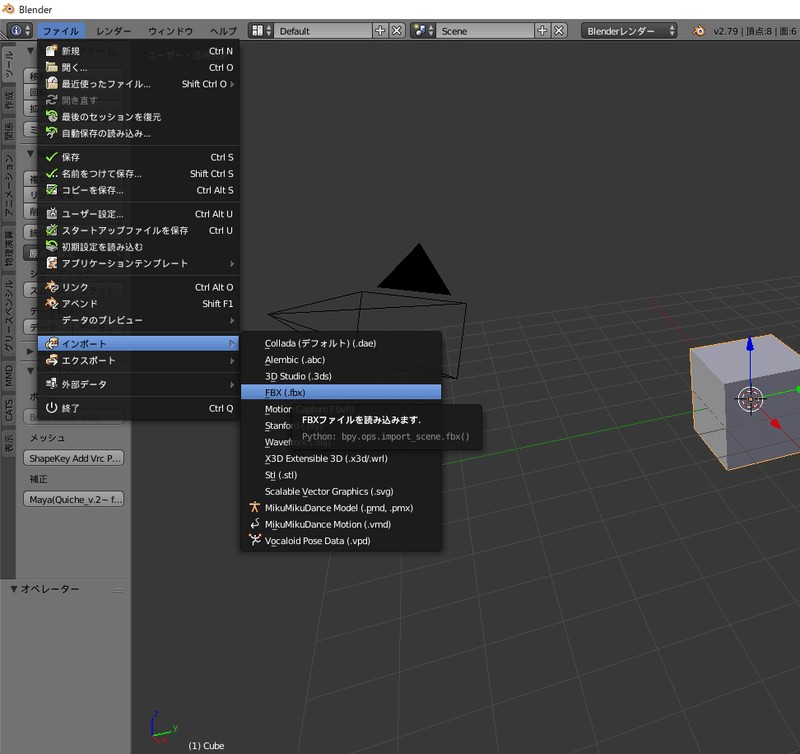Expand the 外部データ submenu
Screen dimensions: 800x754
232,384
